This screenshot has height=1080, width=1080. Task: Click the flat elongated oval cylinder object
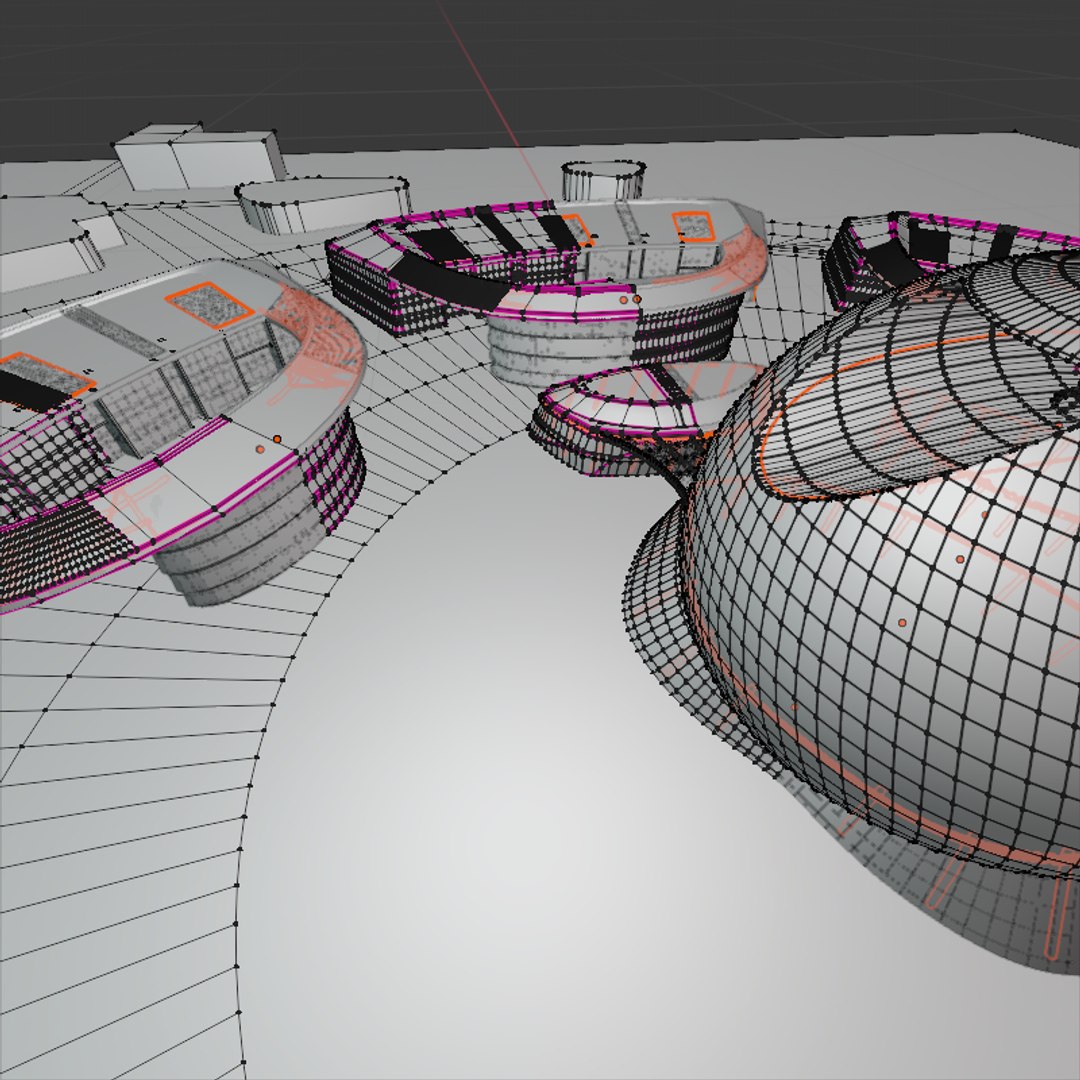point(322,204)
